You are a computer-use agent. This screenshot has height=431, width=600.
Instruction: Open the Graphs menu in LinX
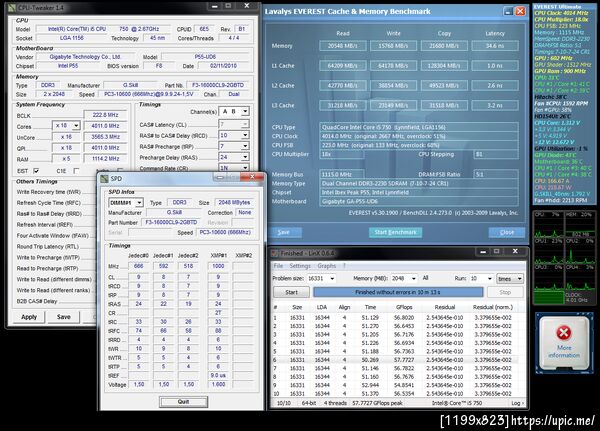[x=327, y=266]
